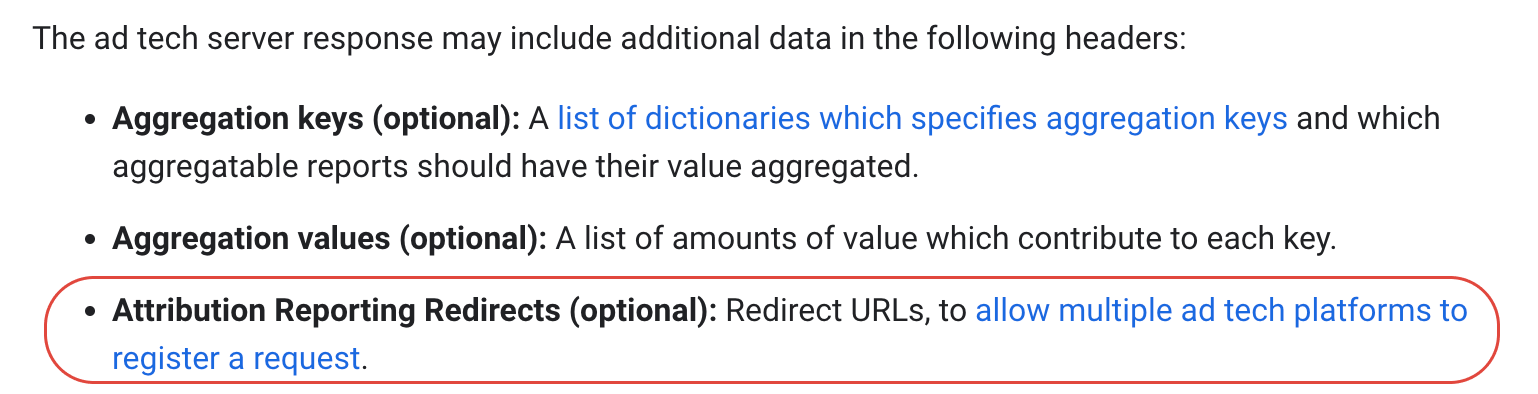1538x394 pixels.
Task: Click the bullet dot before Attribution Reporting Redirects
Action: pyautogui.click(x=90, y=312)
